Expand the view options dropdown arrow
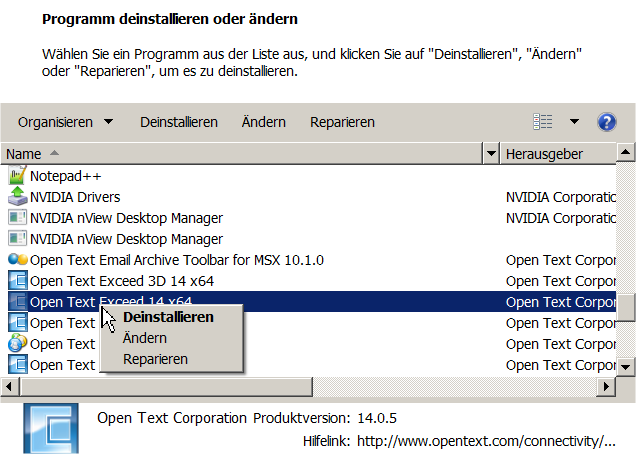Viewport: 636px width, 454px height. pyautogui.click(x=574, y=122)
